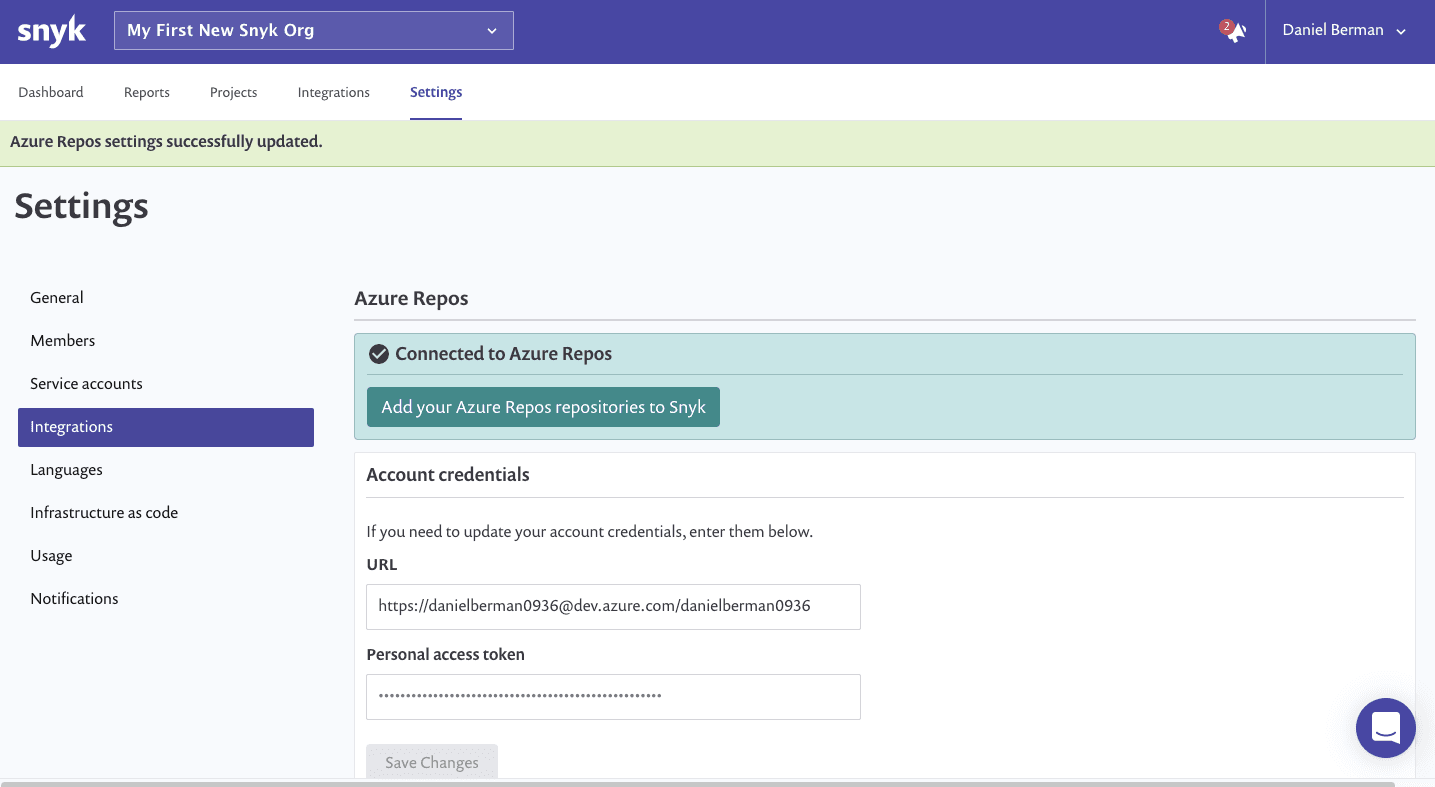Open the My First New Snyk Org dropdown
The height and width of the screenshot is (787, 1435).
(x=314, y=30)
